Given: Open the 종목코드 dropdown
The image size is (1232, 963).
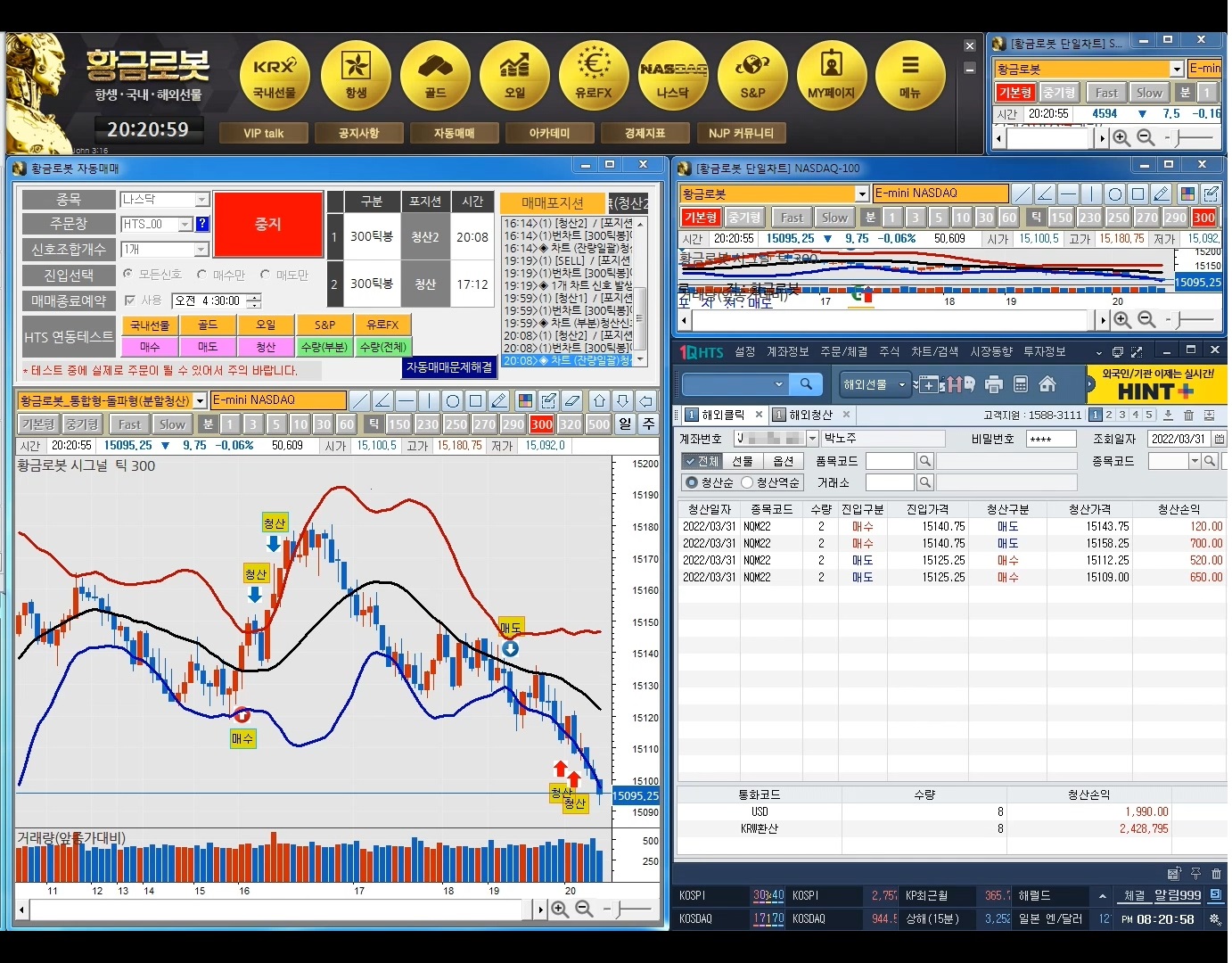Looking at the screenshot, I should [1195, 461].
